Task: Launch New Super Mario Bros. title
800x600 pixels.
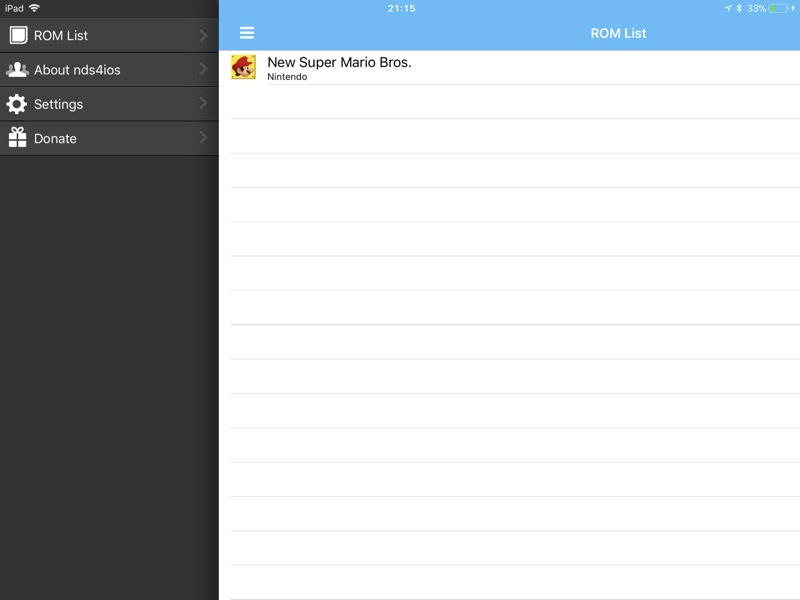Action: pyautogui.click(x=339, y=62)
